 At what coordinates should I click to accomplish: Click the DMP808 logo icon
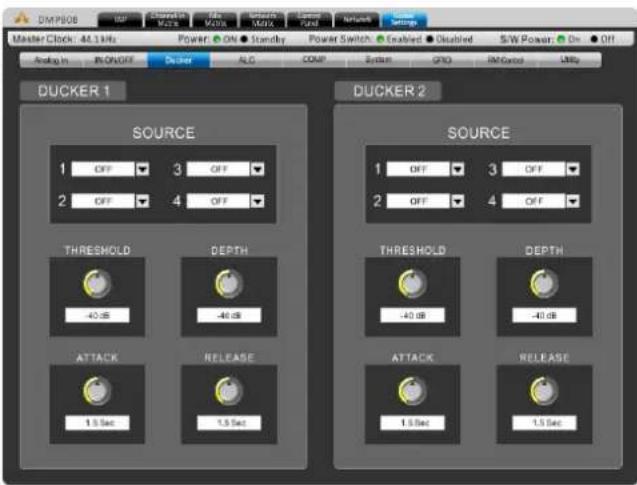coord(22,18)
